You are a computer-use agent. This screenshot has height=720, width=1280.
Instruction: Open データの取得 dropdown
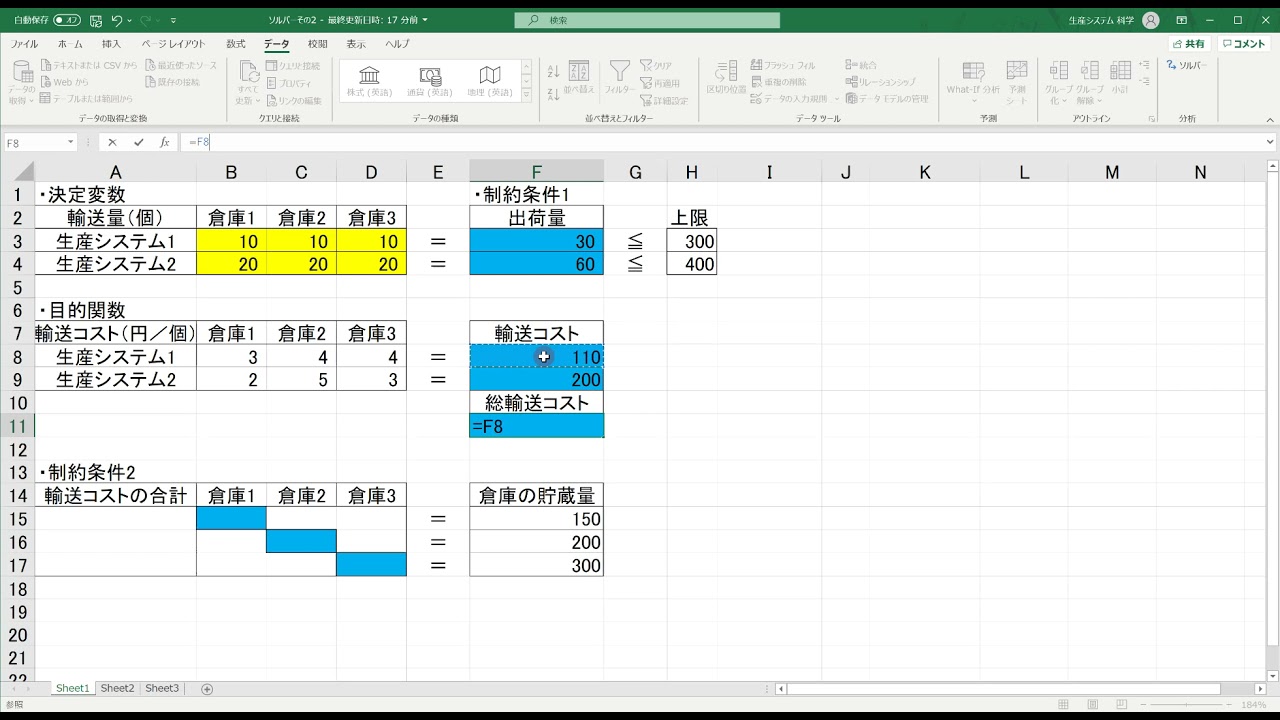[x=22, y=82]
